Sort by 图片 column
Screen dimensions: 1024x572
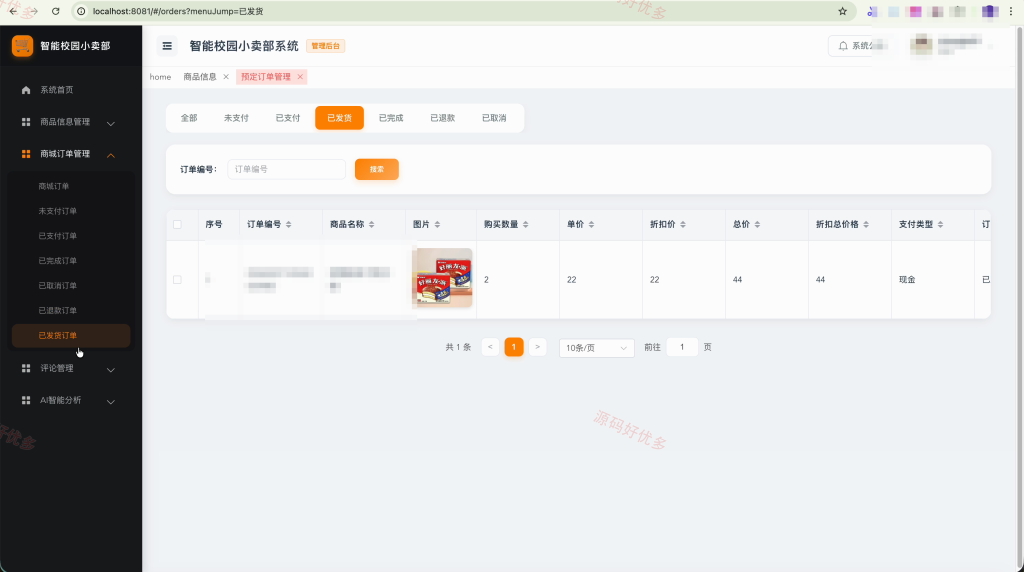438,225
